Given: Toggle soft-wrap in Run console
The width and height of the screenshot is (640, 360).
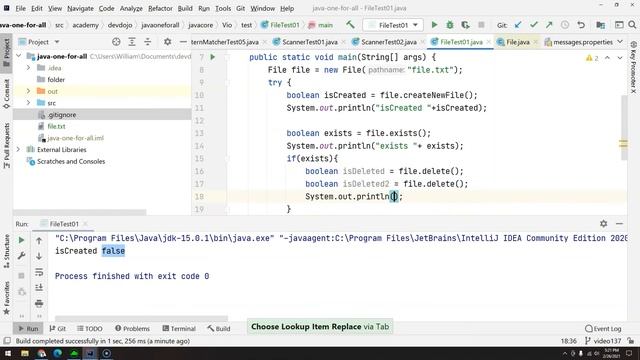Looking at the screenshot, I should coord(39,272).
